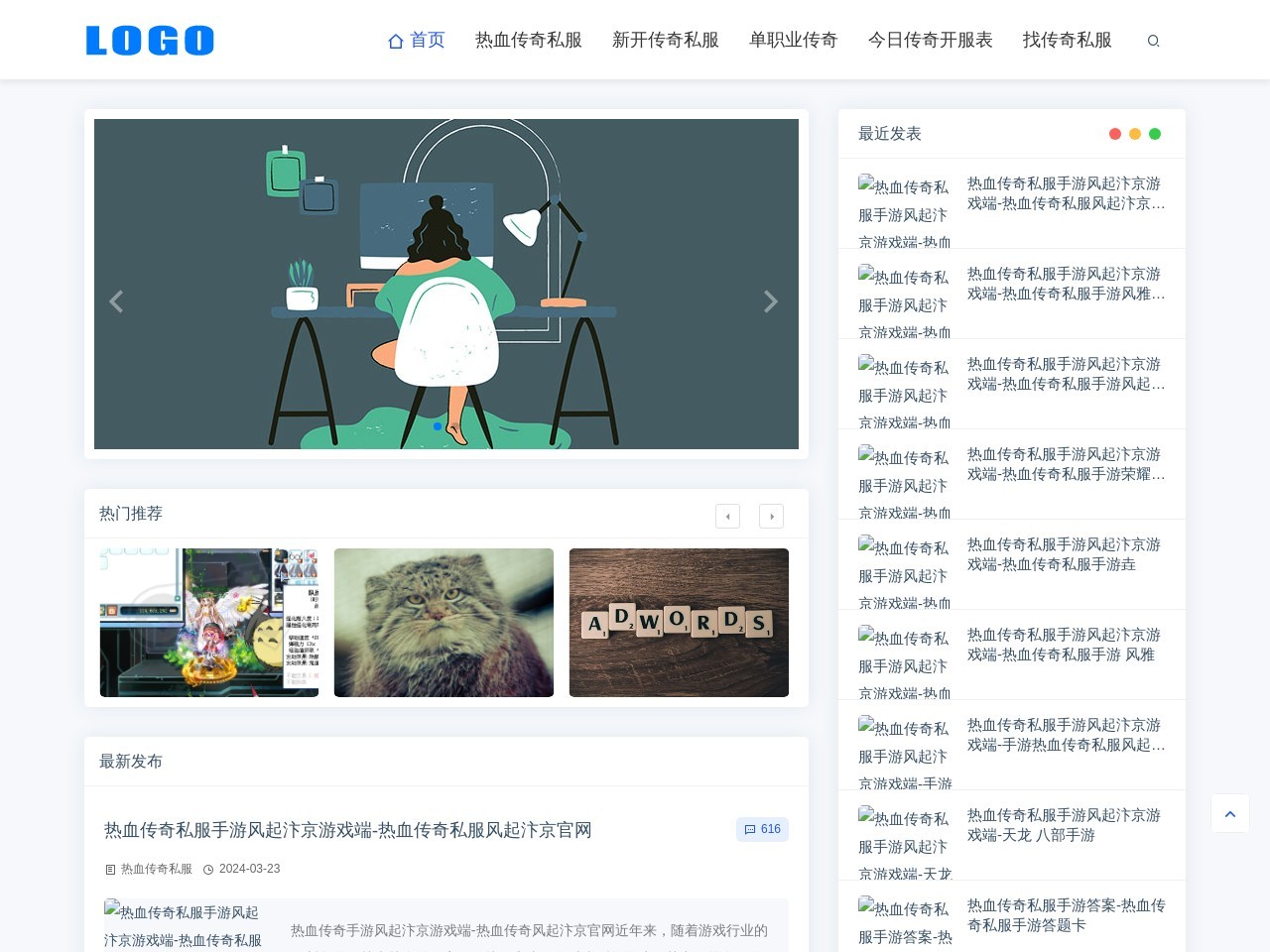Viewport: 1270px width, 952px height.
Task: Click the yellow dot in 最近发表 header
Action: click(1135, 133)
